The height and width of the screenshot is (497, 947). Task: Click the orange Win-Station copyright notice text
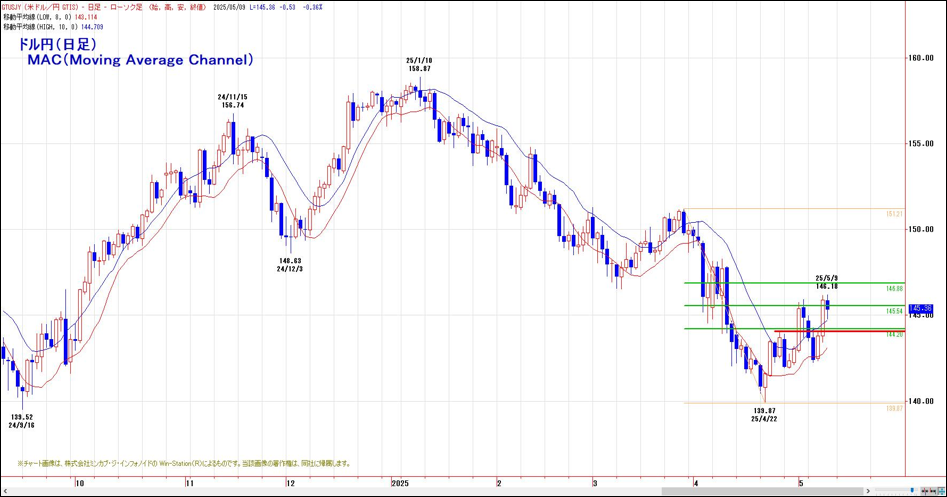(184, 464)
